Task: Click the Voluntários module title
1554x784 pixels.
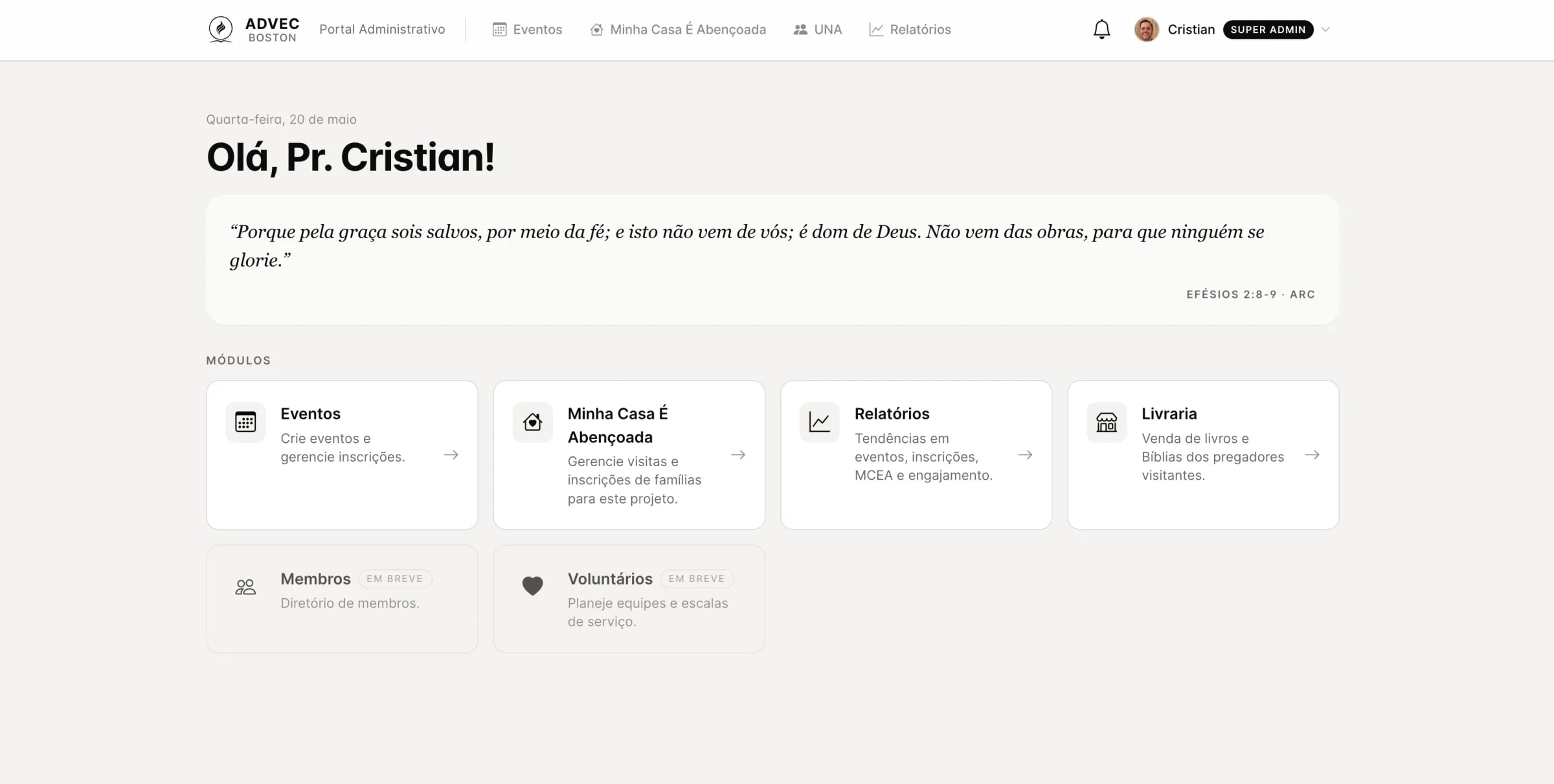Action: click(x=610, y=579)
